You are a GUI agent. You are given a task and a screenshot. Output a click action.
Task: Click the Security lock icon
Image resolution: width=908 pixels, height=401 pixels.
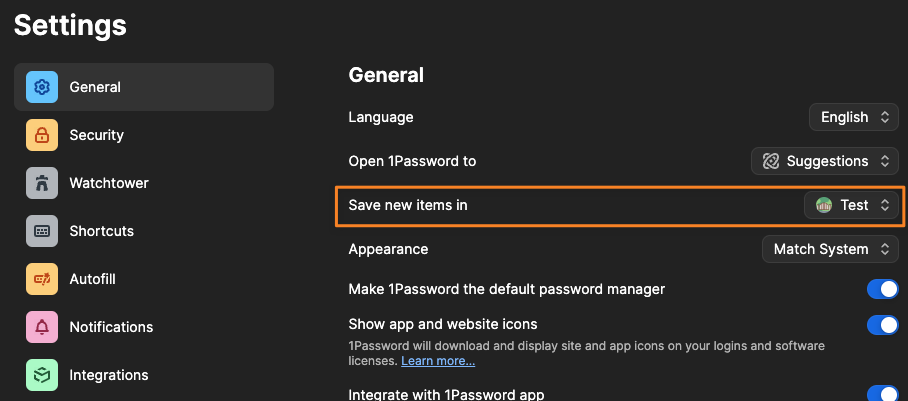pos(42,135)
